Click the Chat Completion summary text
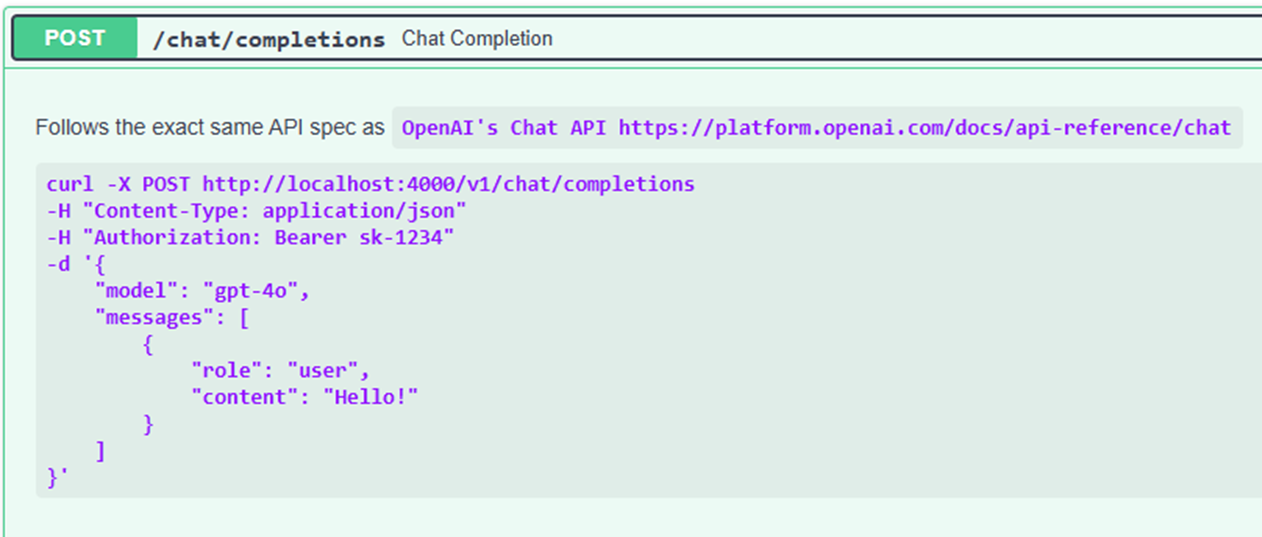 tap(477, 39)
